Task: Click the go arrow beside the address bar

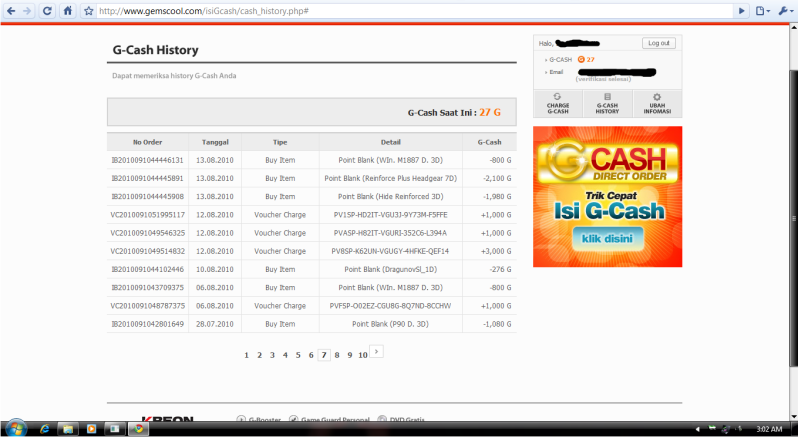Action: 742,11
